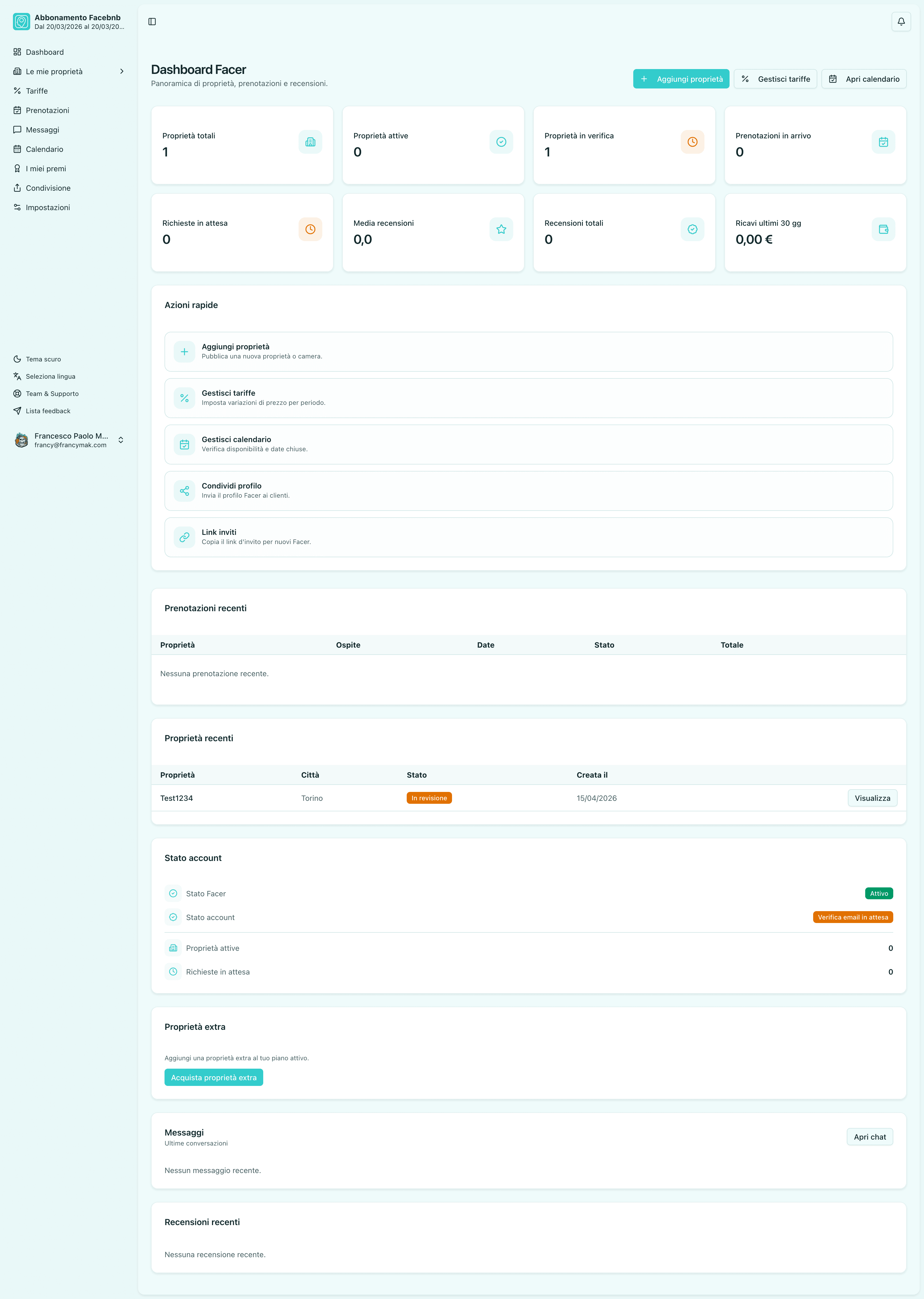This screenshot has height=1299, width=924.
Task: Click the Proprietà attive check icon
Action: pyautogui.click(x=501, y=142)
